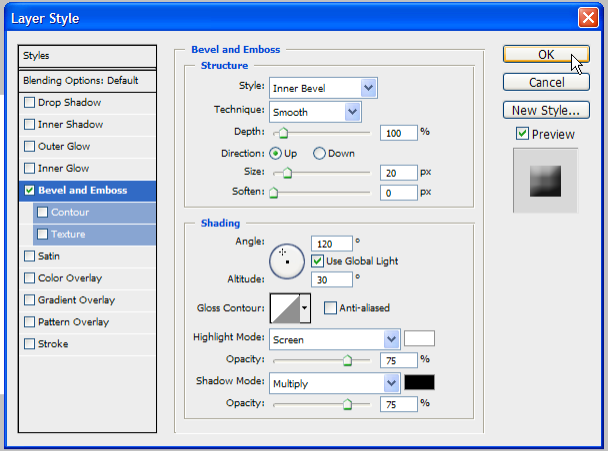Enable the Color Overlay checkbox
Screen dimensions: 608x451
tap(29, 278)
